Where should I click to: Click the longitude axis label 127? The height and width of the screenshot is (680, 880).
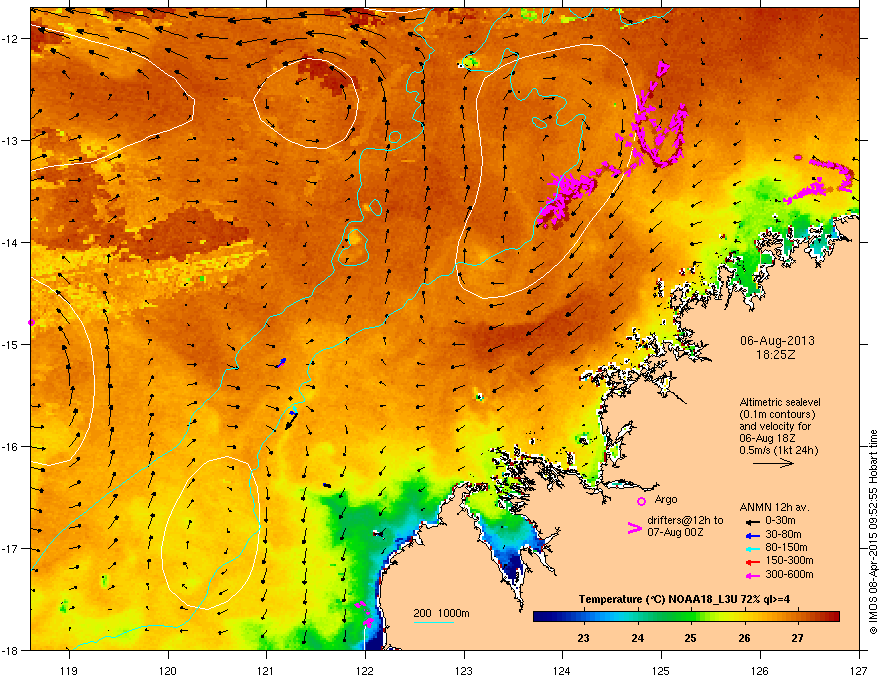coord(859,670)
